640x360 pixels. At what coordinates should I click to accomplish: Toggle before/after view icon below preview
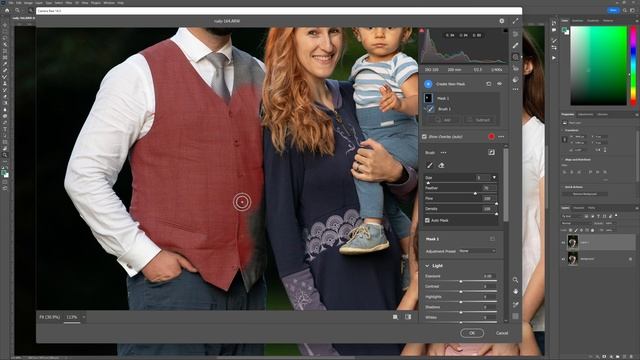[396, 317]
